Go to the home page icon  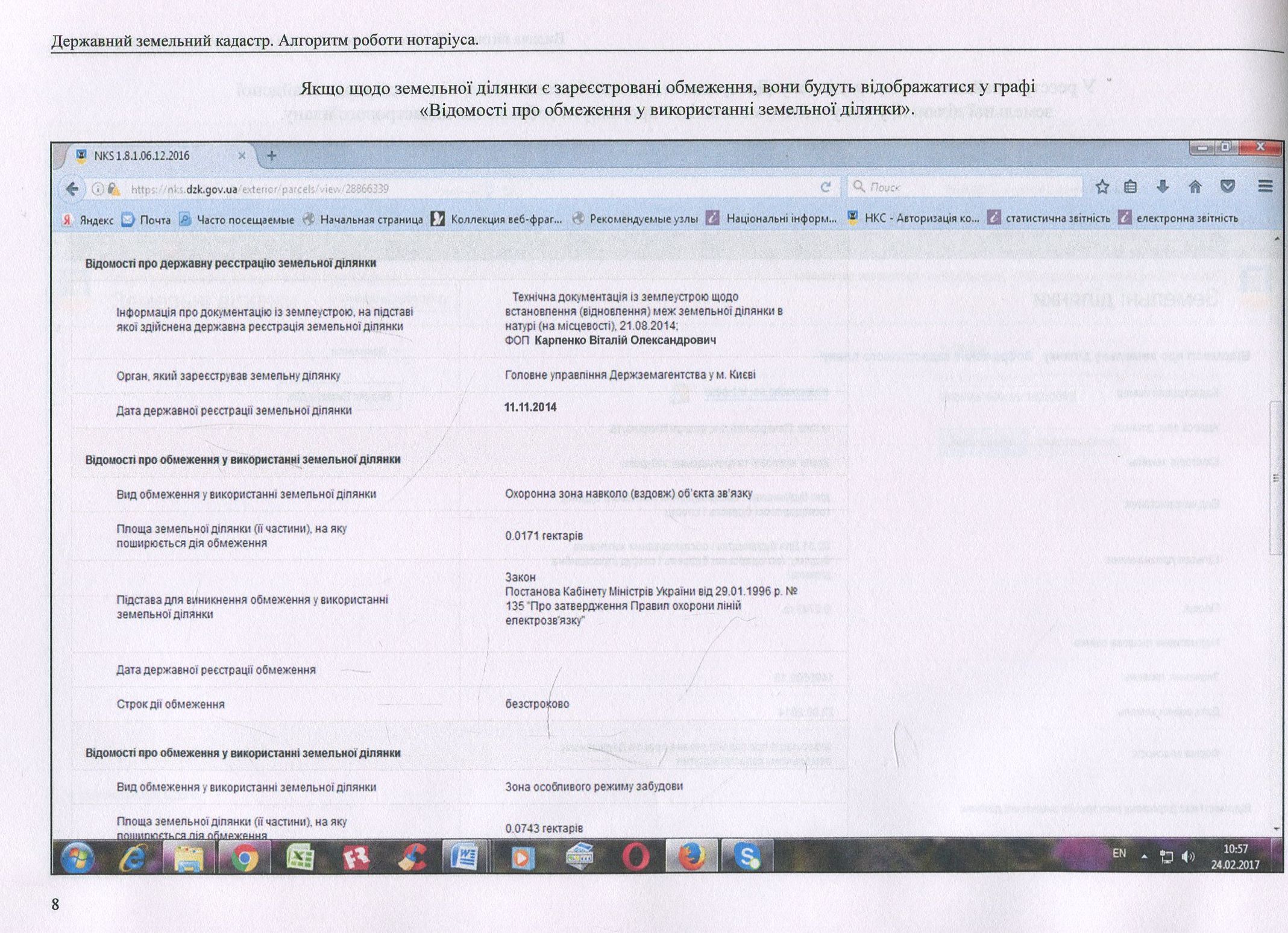point(1195,187)
